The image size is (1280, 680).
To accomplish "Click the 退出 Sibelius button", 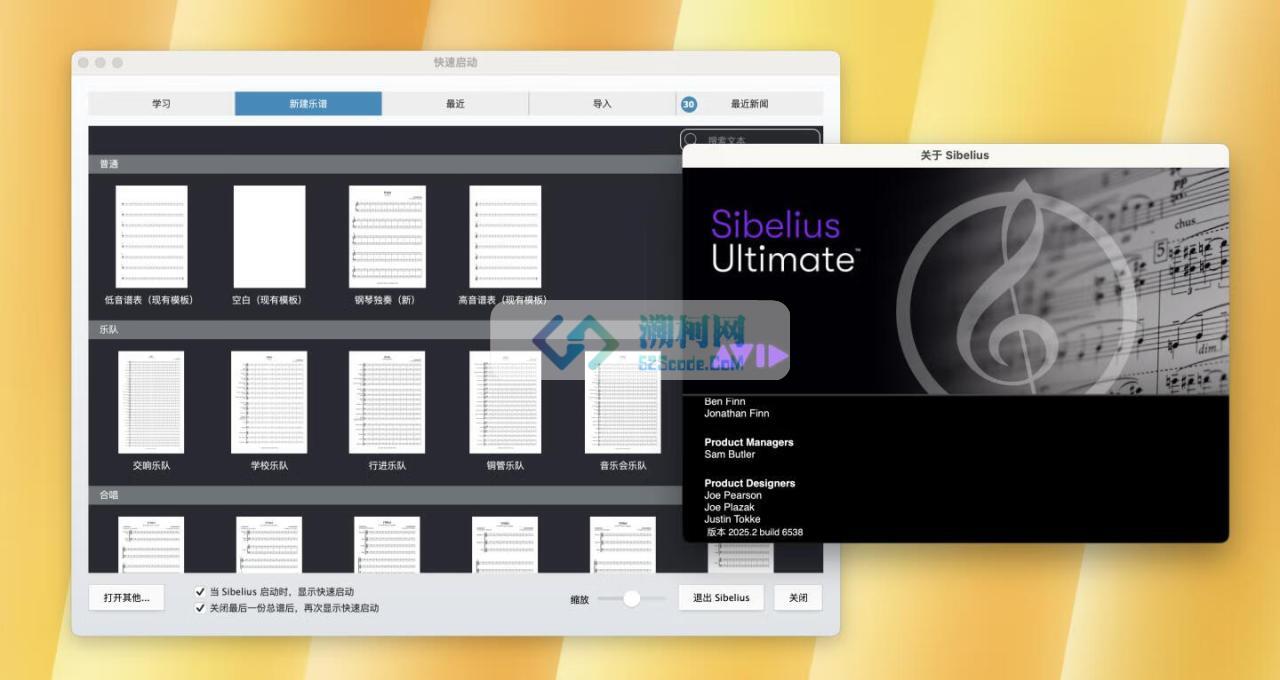I will 721,598.
